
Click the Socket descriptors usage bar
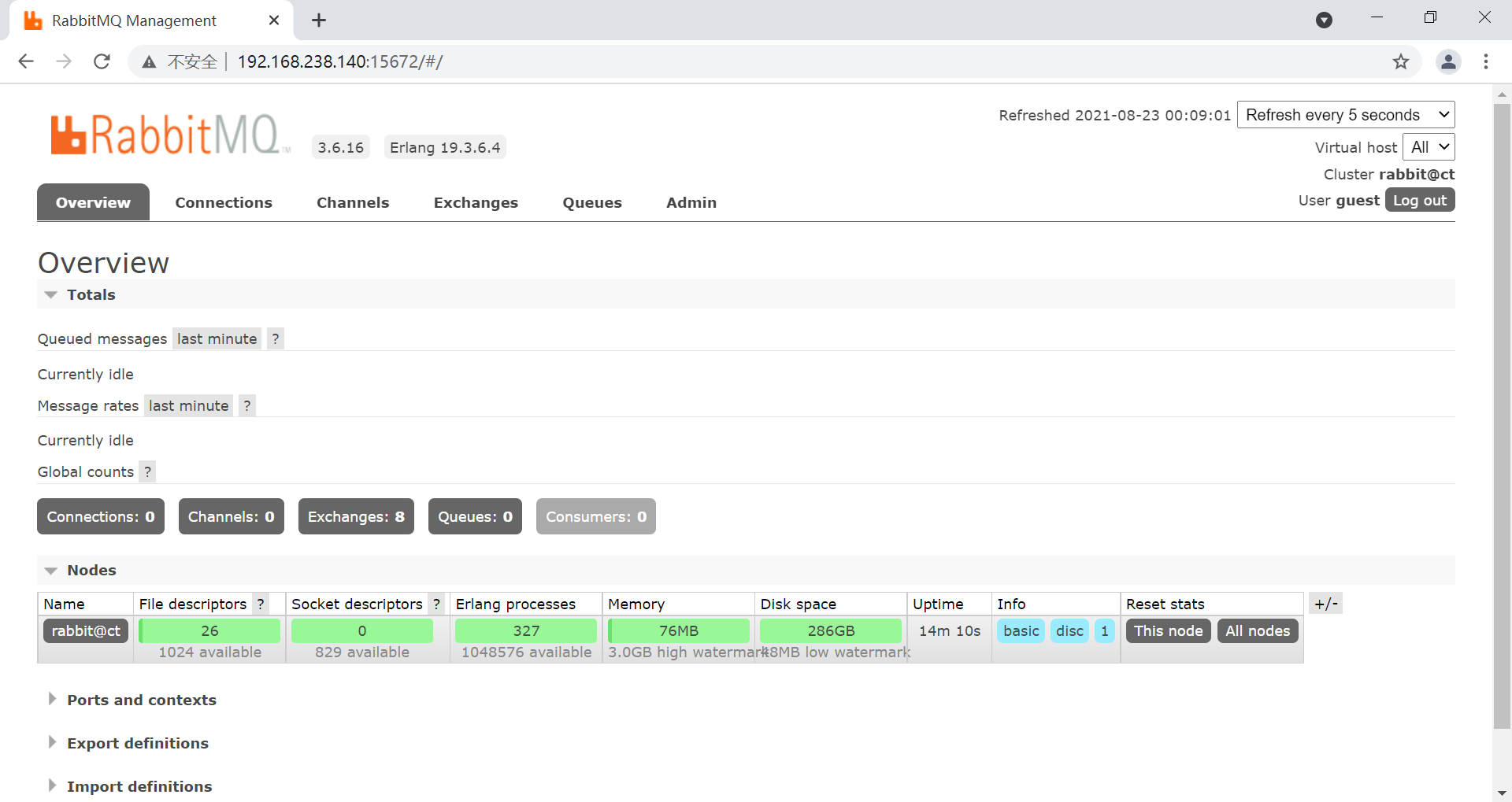click(362, 631)
